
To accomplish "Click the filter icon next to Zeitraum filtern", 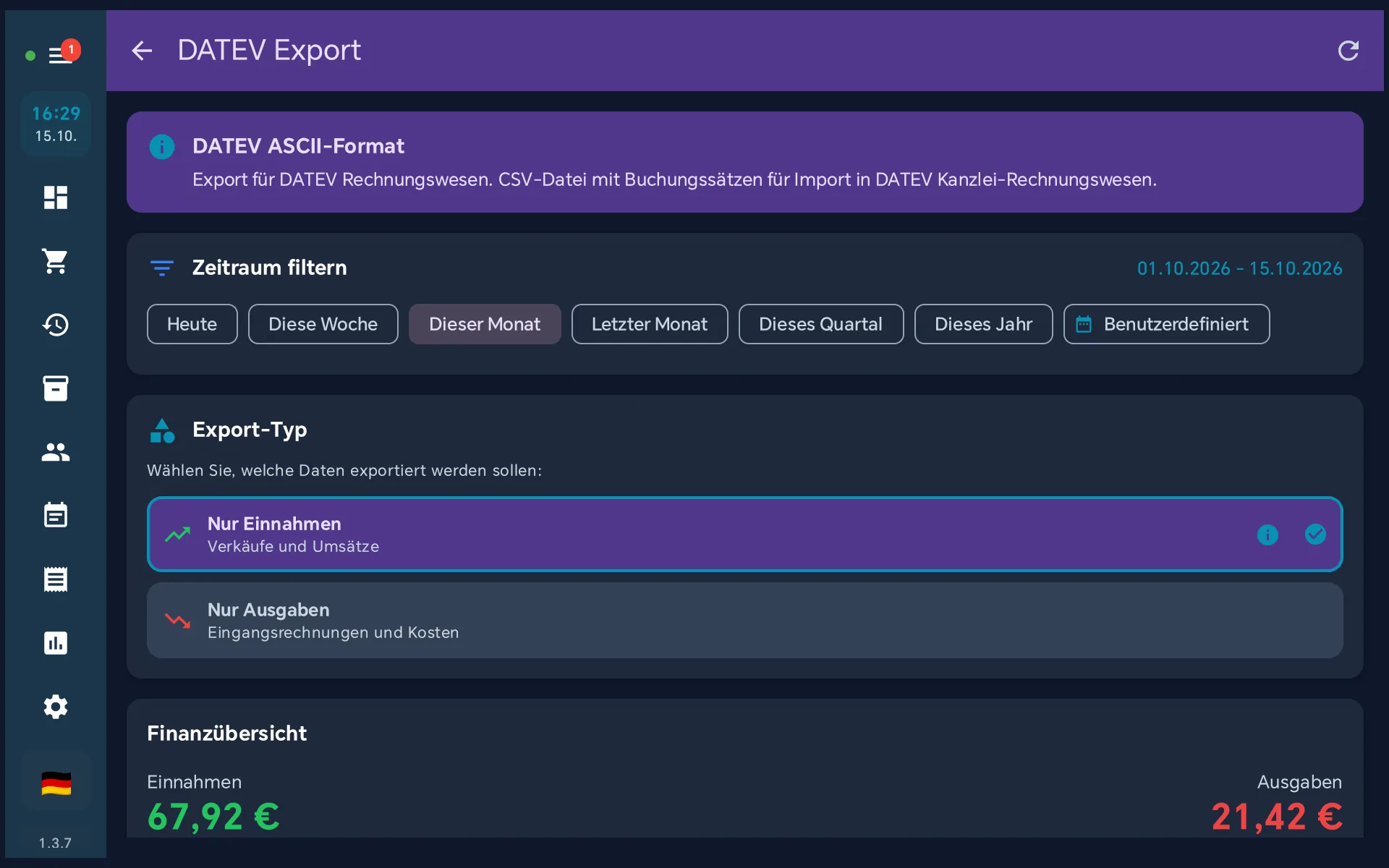I will pos(161,268).
